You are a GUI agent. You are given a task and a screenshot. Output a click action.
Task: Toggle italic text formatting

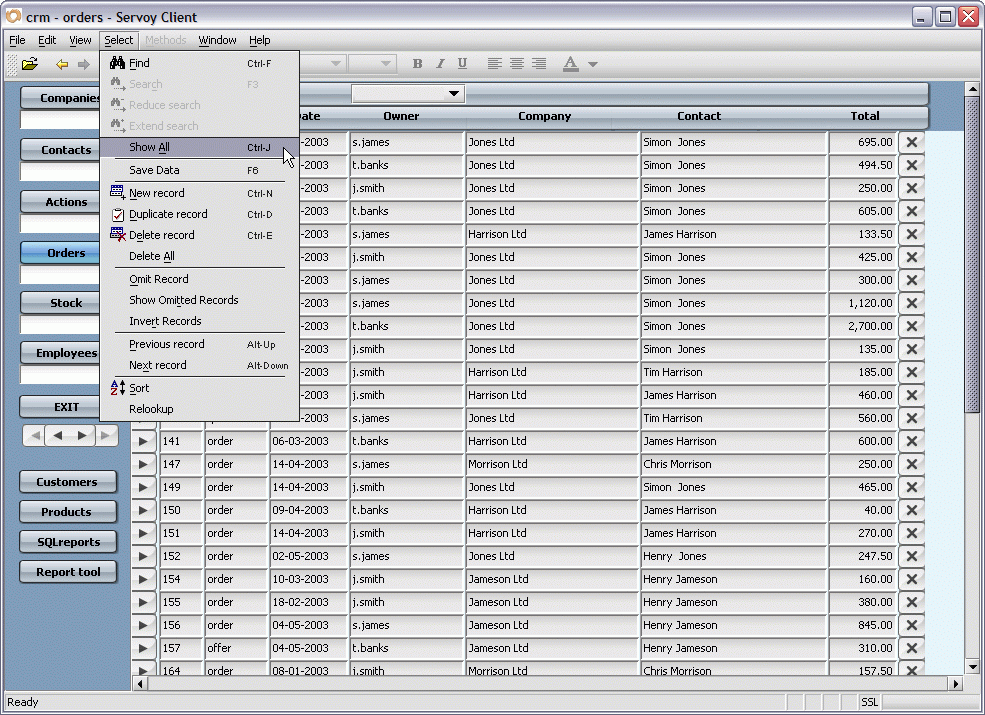[440, 64]
